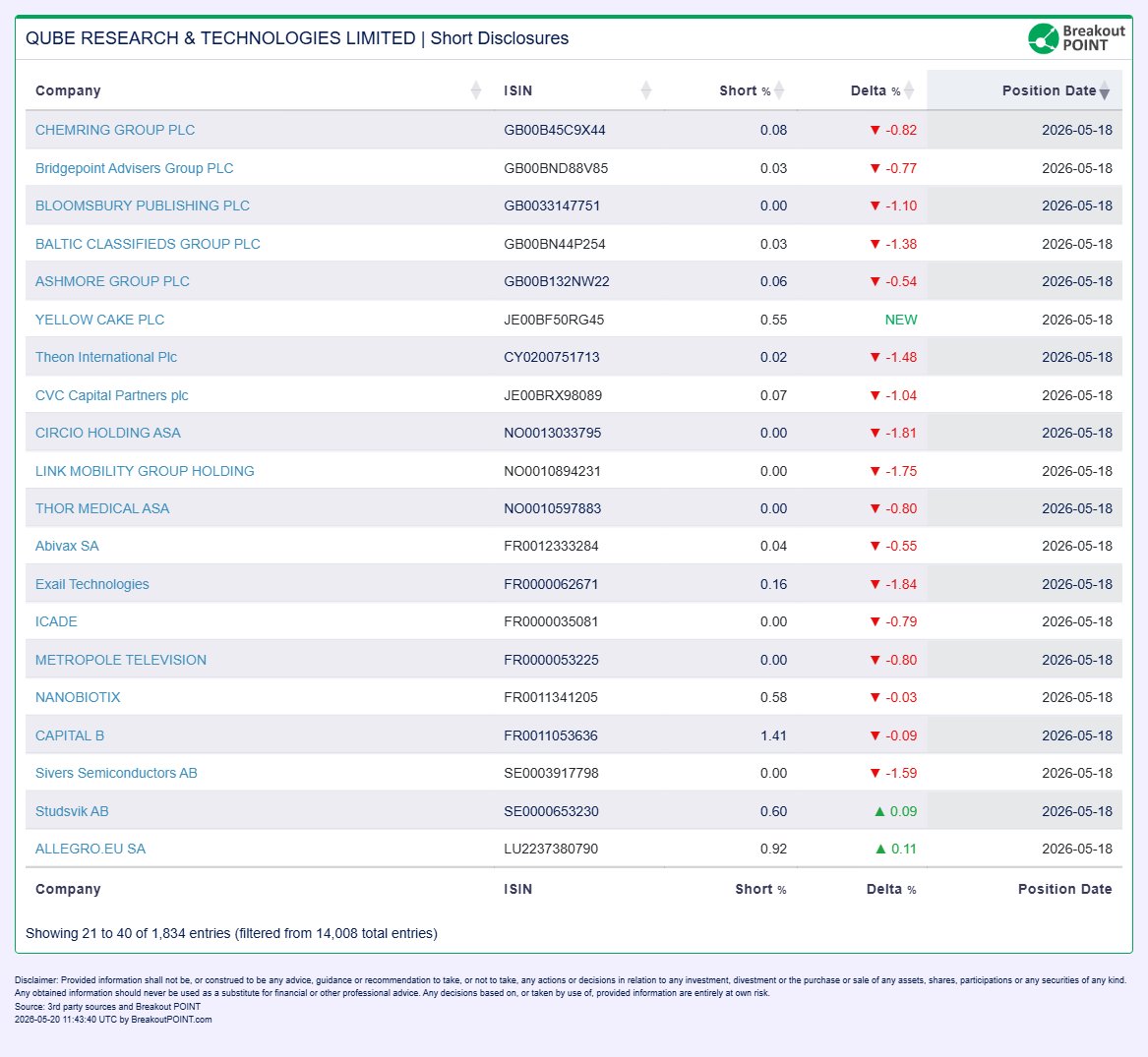
Task: Open CVC Capital Partners plc link
Action: [111, 395]
